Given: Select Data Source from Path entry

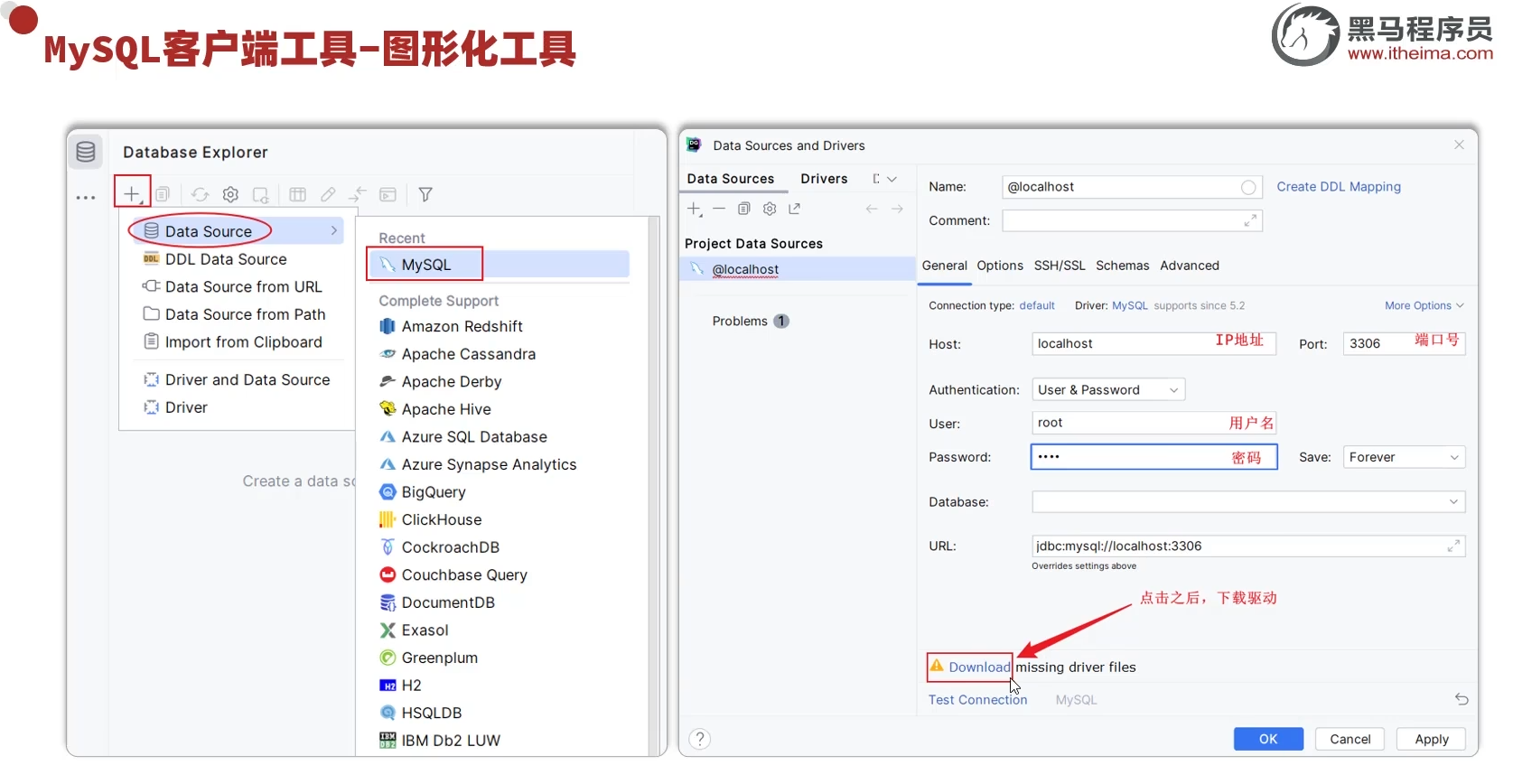Looking at the screenshot, I should 233,314.
